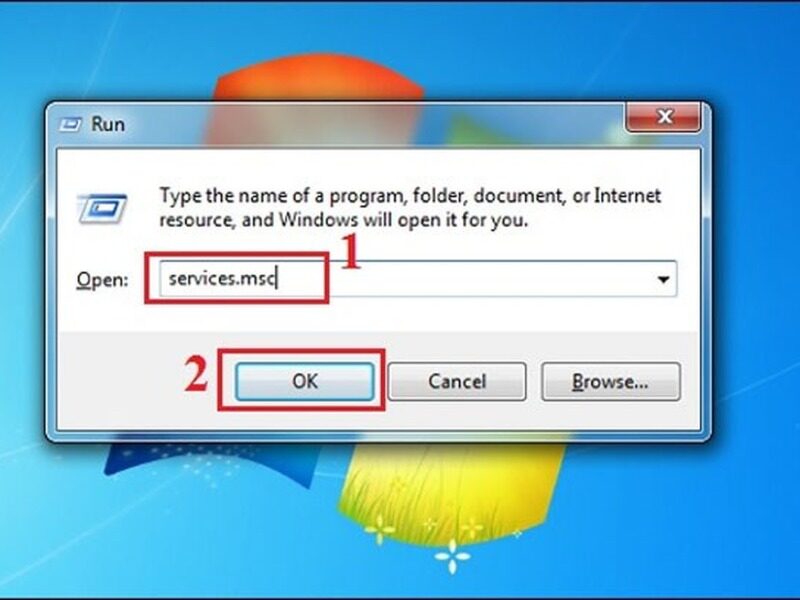Click the Cancel button
Viewport: 800px width, 600px height.
[x=457, y=382]
